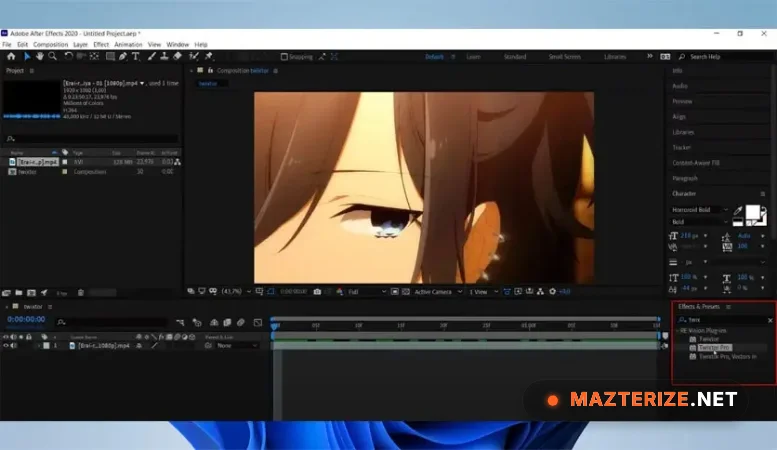The height and width of the screenshot is (450, 777).
Task: Select the Selection arrow tool
Action: click(x=27, y=56)
